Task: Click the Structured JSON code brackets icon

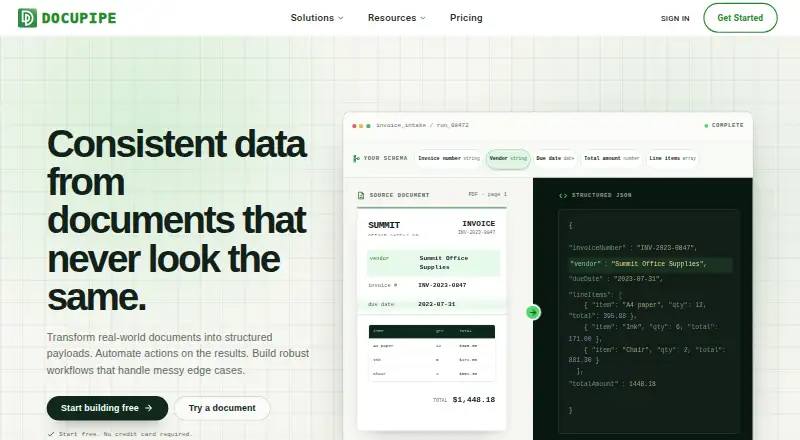Action: click(563, 195)
